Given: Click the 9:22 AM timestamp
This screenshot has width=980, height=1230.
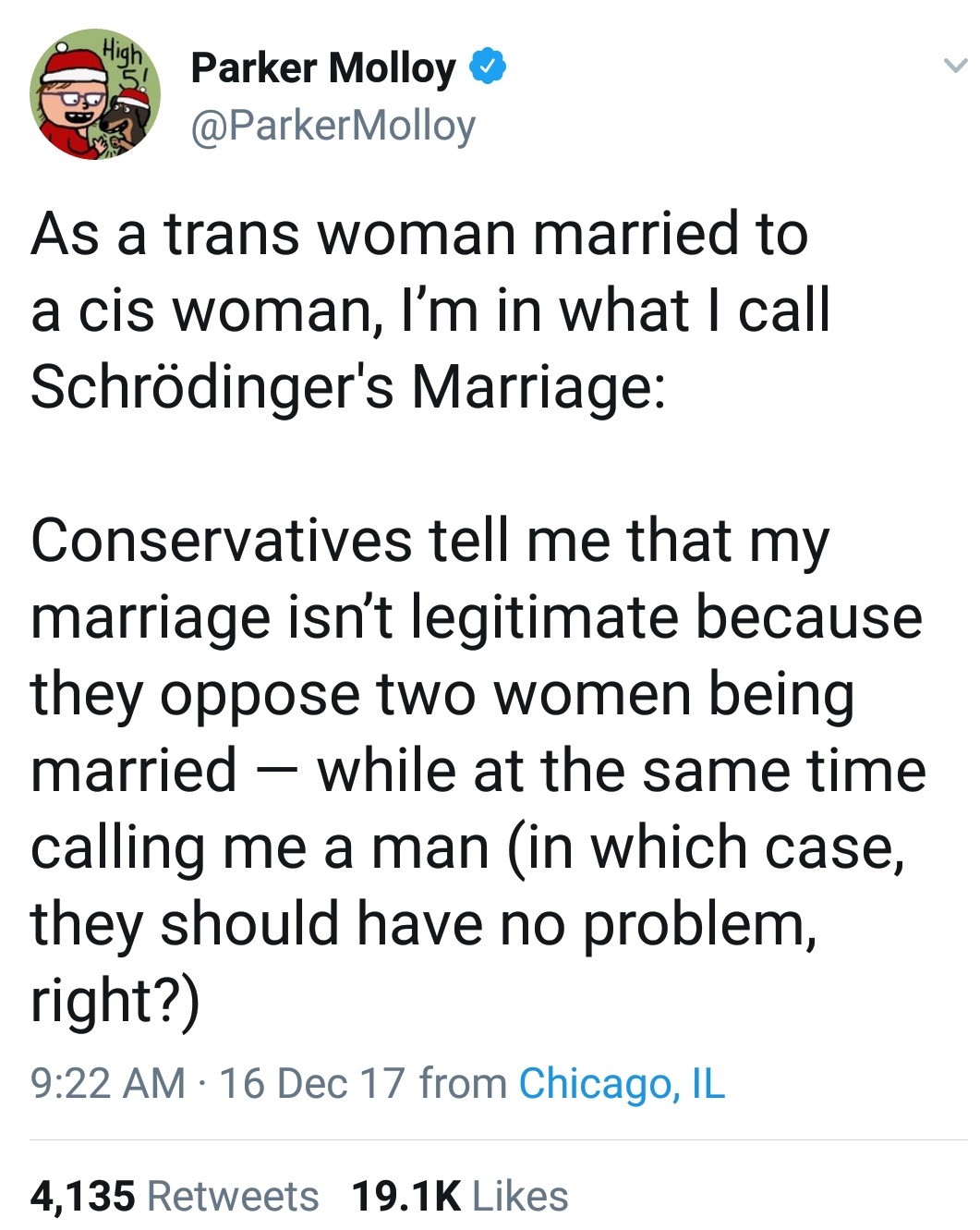Looking at the screenshot, I should [108, 1083].
